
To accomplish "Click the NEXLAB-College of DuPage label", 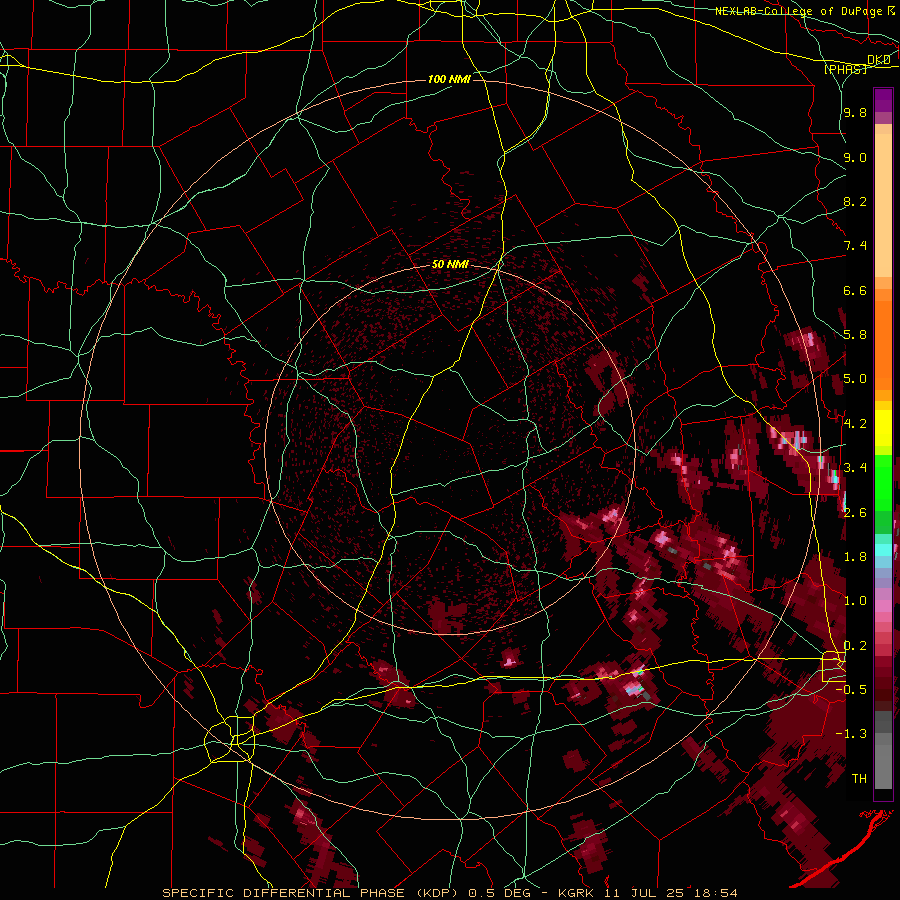I will [798, 11].
